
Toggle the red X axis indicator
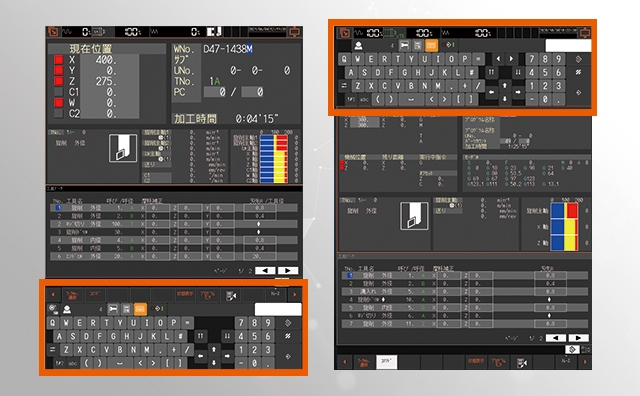[58, 60]
